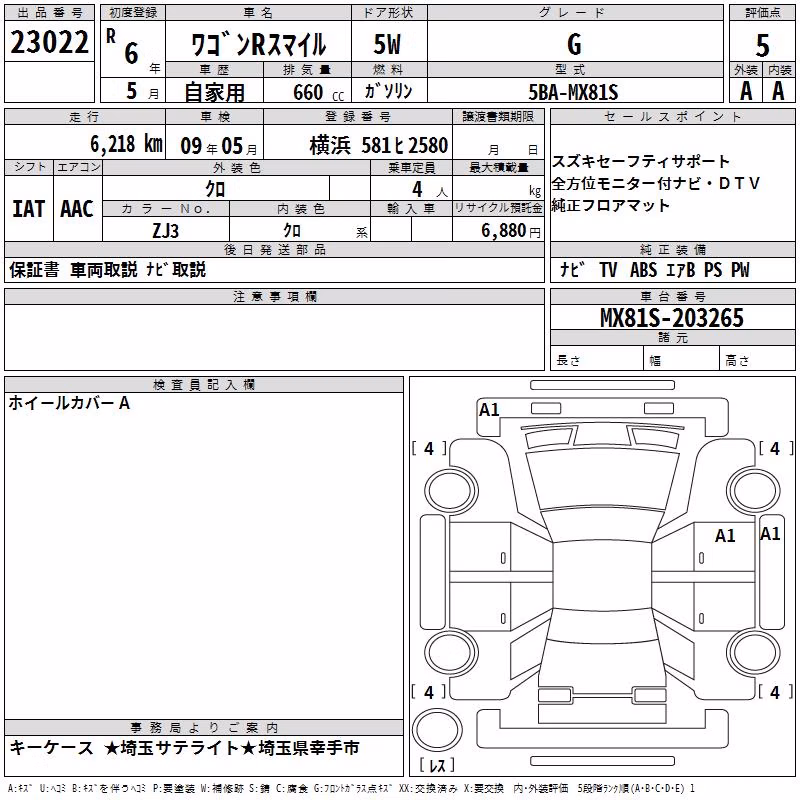Select the recycle deposit 6,880 yen
The image size is (800, 800).
tap(511, 231)
